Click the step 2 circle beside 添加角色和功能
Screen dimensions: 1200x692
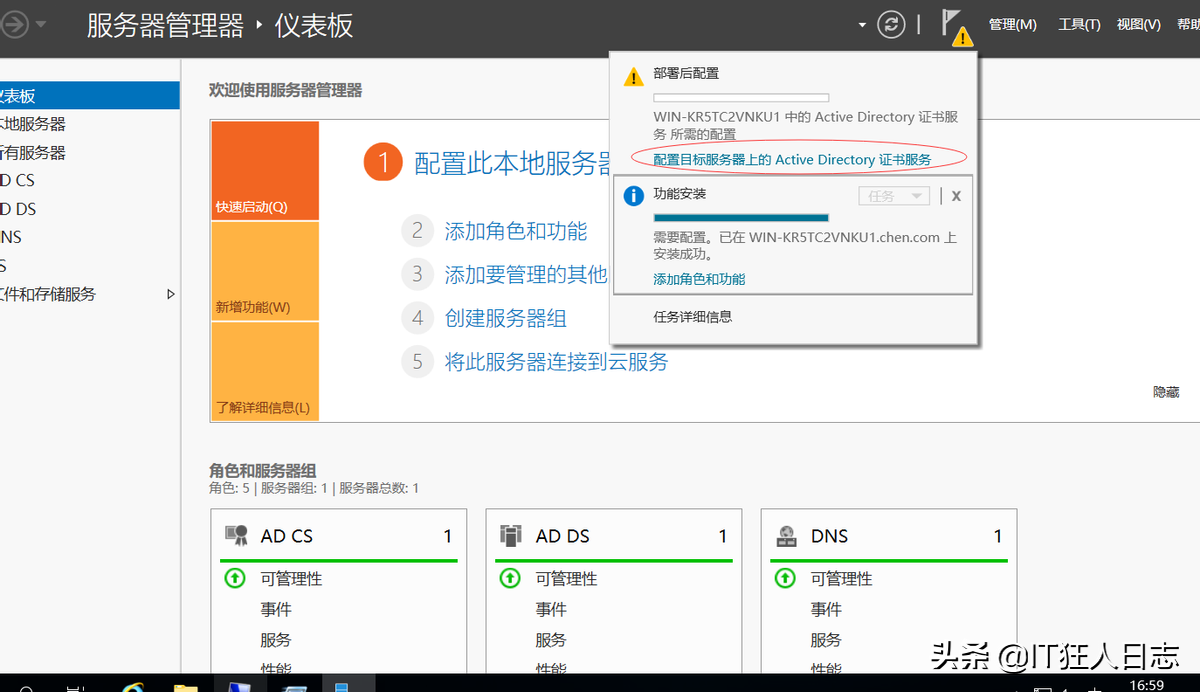coord(417,232)
